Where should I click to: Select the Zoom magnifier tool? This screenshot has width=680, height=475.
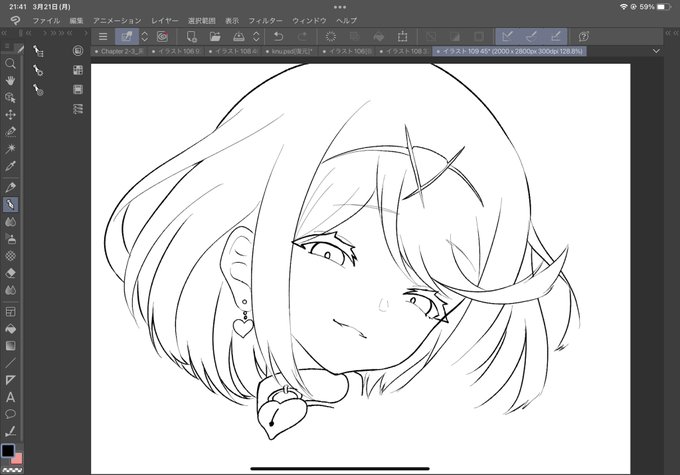[10, 64]
